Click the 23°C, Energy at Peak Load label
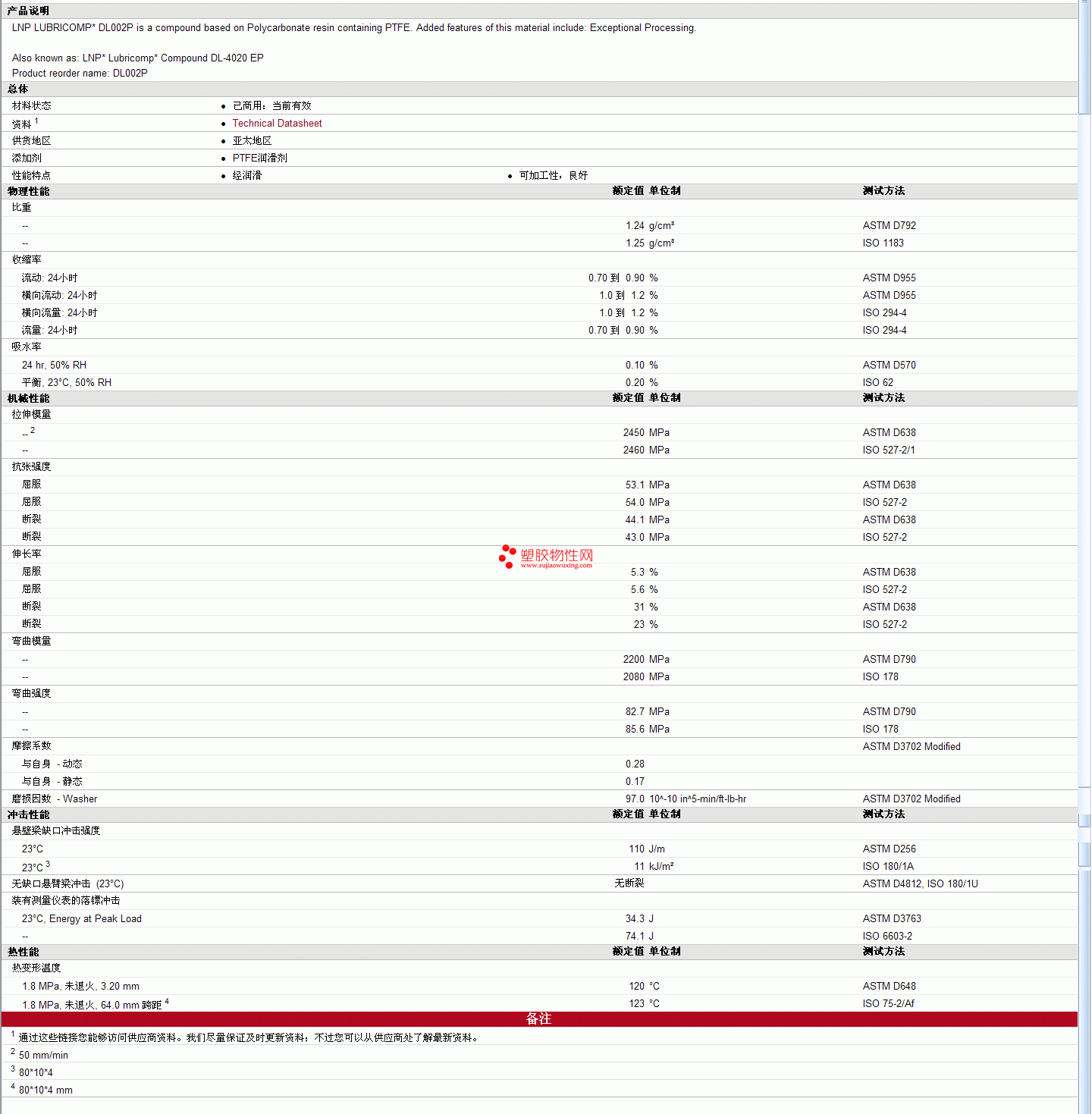This screenshot has width=1092, height=1114. click(x=81, y=918)
